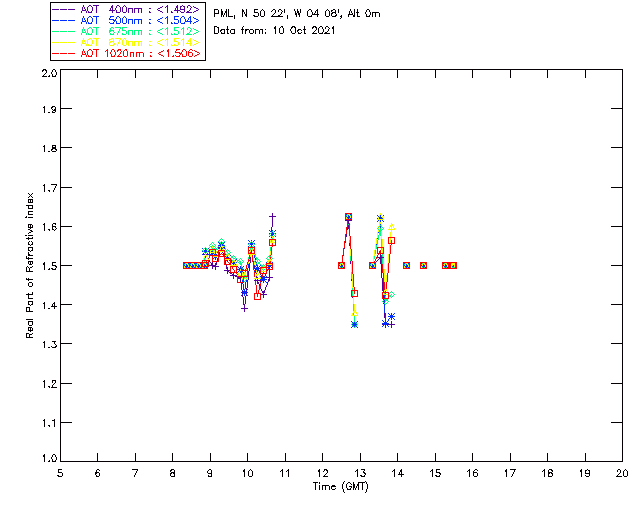Select legend entry AOT 500nm <1.504>

[x=126, y=20]
